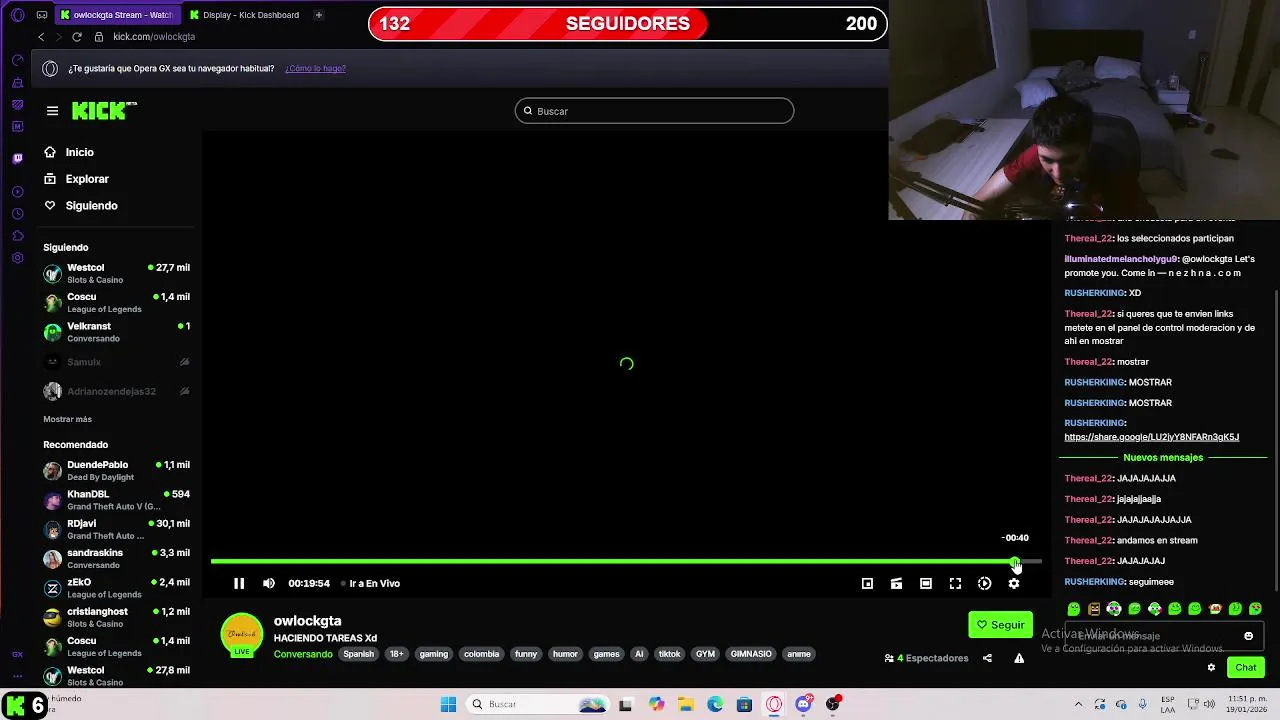
Task: Open KhanDBL recommended channel
Action: (116, 500)
